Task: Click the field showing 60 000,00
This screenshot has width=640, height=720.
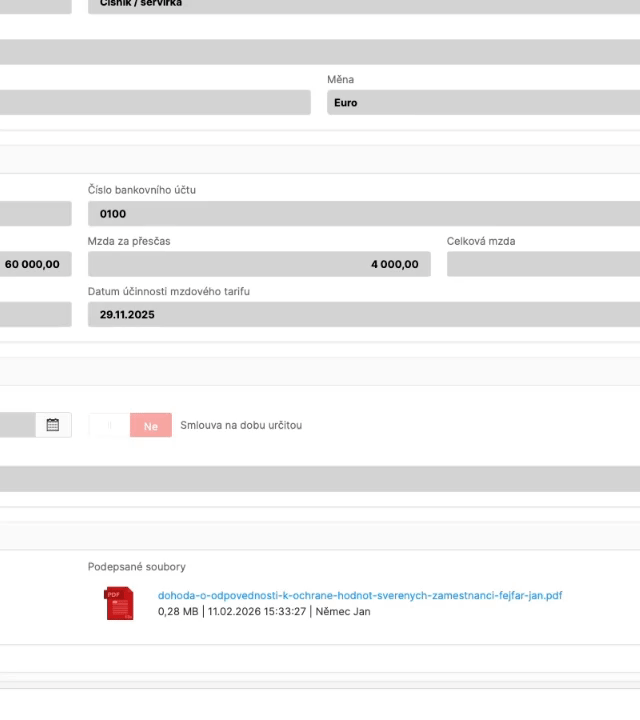Action: point(35,264)
